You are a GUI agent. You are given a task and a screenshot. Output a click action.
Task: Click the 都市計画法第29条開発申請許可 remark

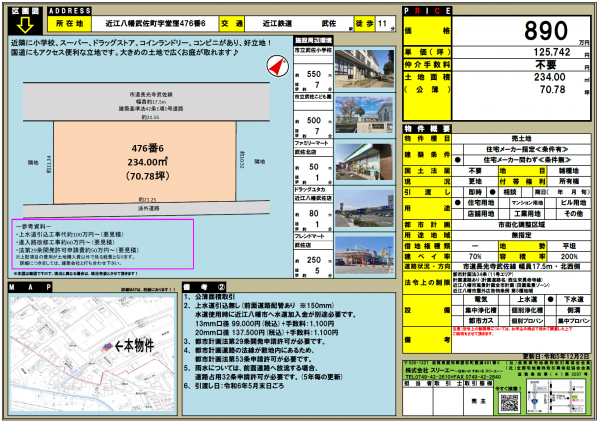[261, 341]
